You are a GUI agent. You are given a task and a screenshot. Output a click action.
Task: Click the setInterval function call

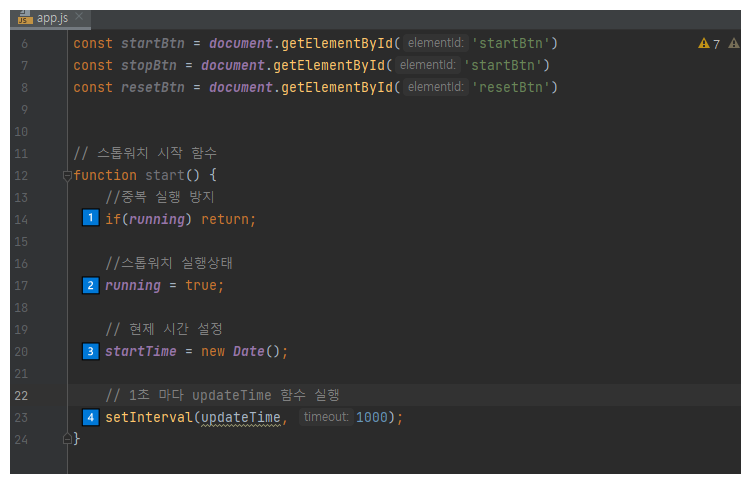point(148,417)
